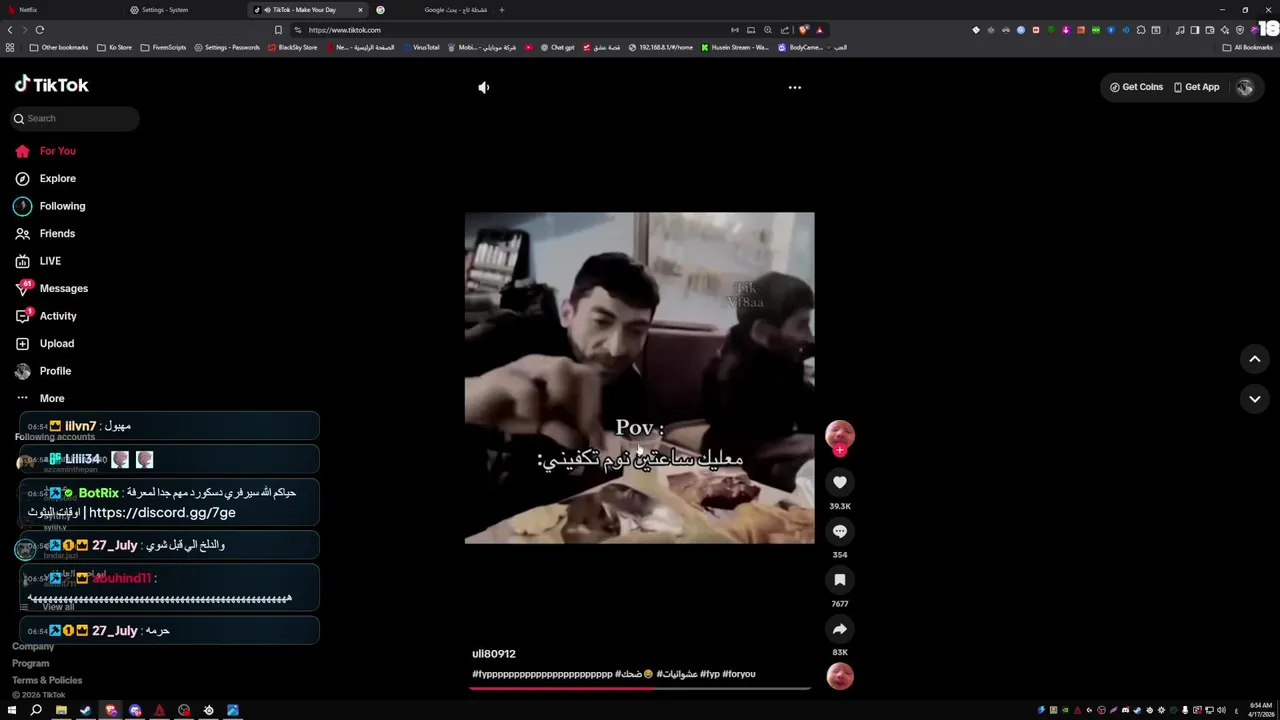Open the discord.gg/7ge link in chat overlay
This screenshot has width=1280, height=720.
162,512
